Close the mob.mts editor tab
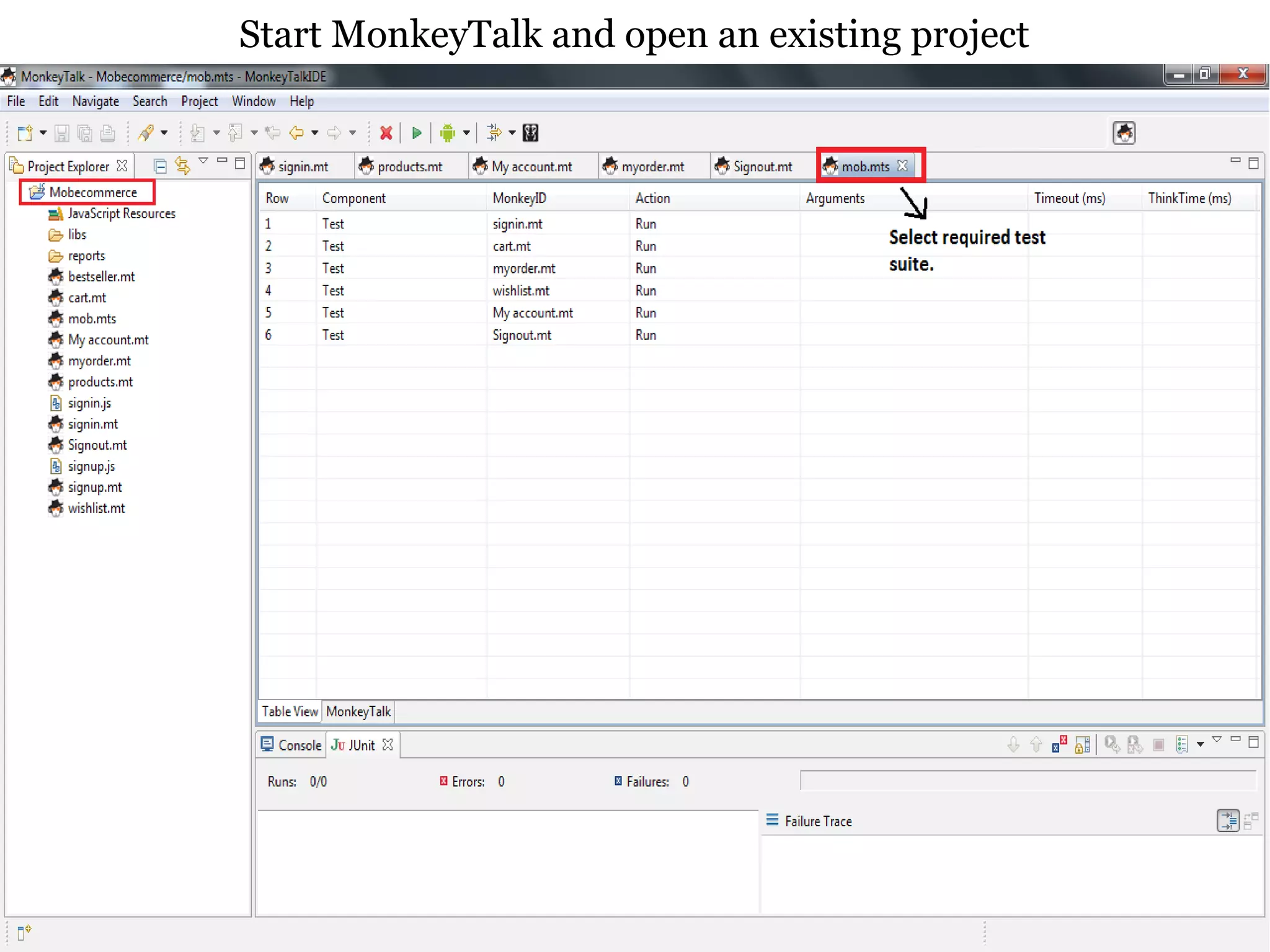This screenshot has height=952, width=1270. tap(902, 166)
